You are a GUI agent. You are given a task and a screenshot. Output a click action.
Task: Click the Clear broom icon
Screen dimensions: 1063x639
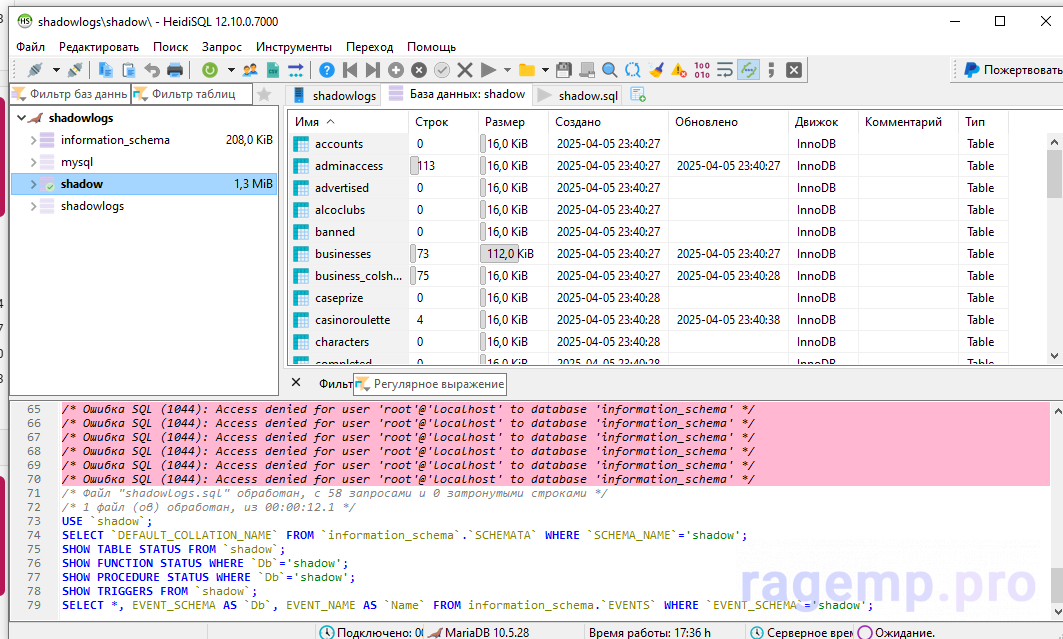point(656,70)
